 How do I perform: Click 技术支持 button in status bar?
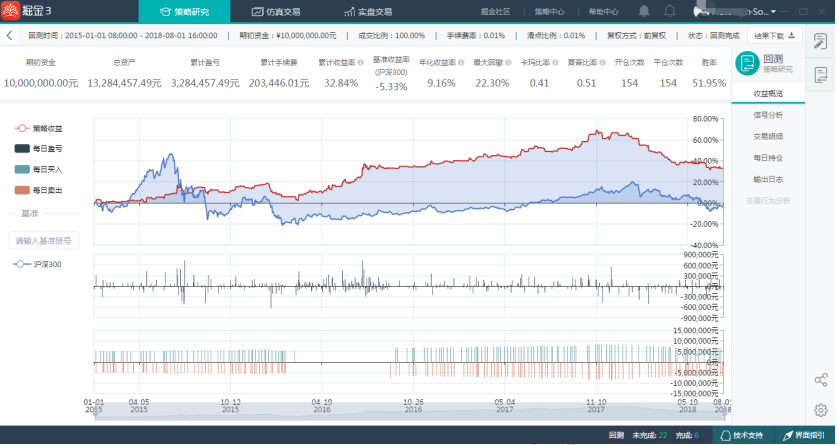(x=742, y=435)
